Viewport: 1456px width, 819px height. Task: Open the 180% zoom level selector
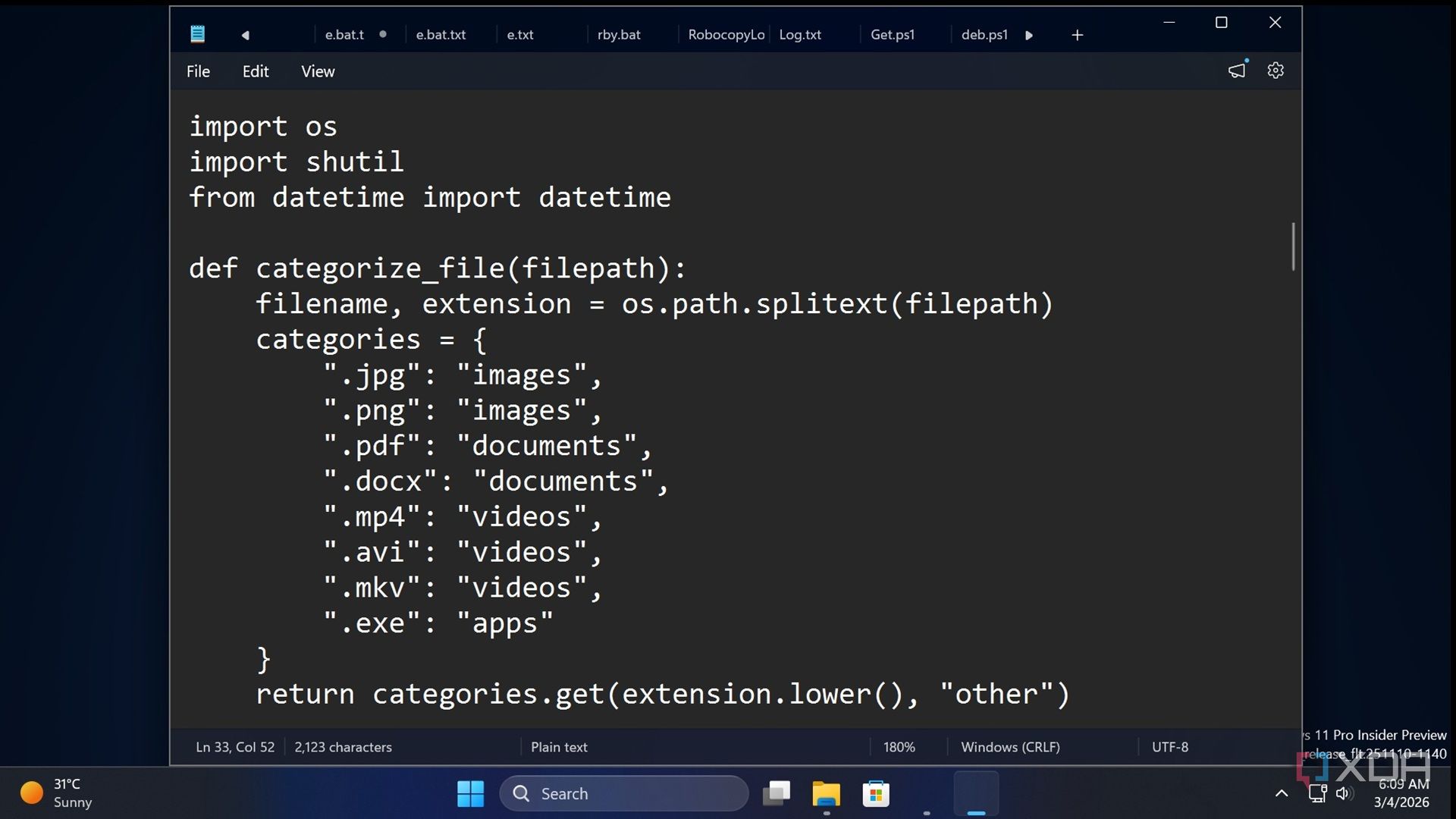(899, 747)
